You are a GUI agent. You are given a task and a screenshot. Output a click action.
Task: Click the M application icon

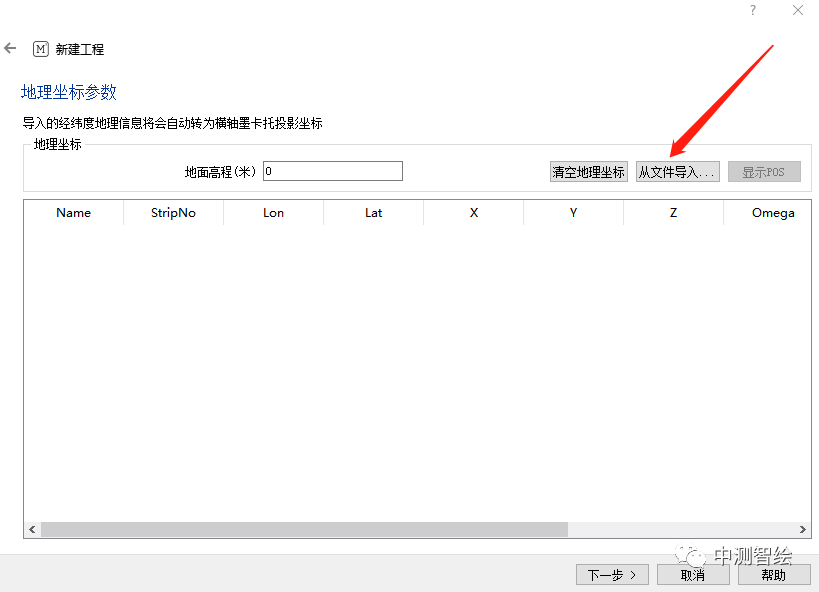coord(41,49)
